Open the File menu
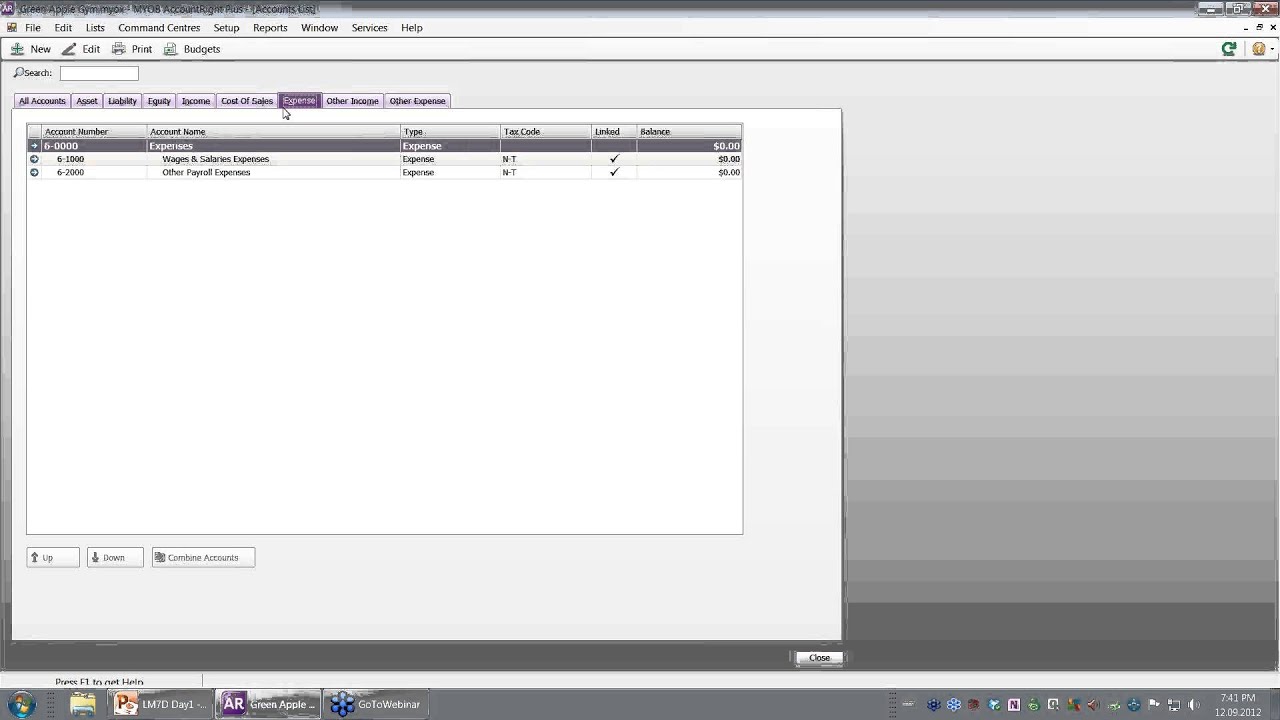The image size is (1280, 720). pyautogui.click(x=33, y=28)
